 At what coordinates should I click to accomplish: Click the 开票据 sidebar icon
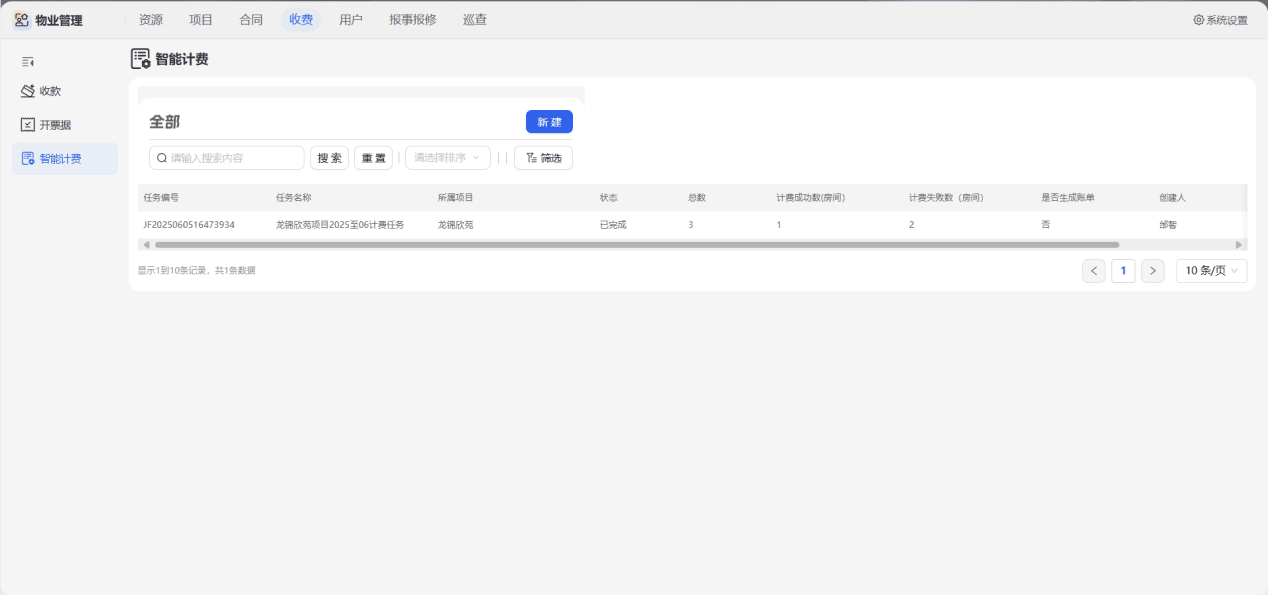pyautogui.click(x=28, y=125)
